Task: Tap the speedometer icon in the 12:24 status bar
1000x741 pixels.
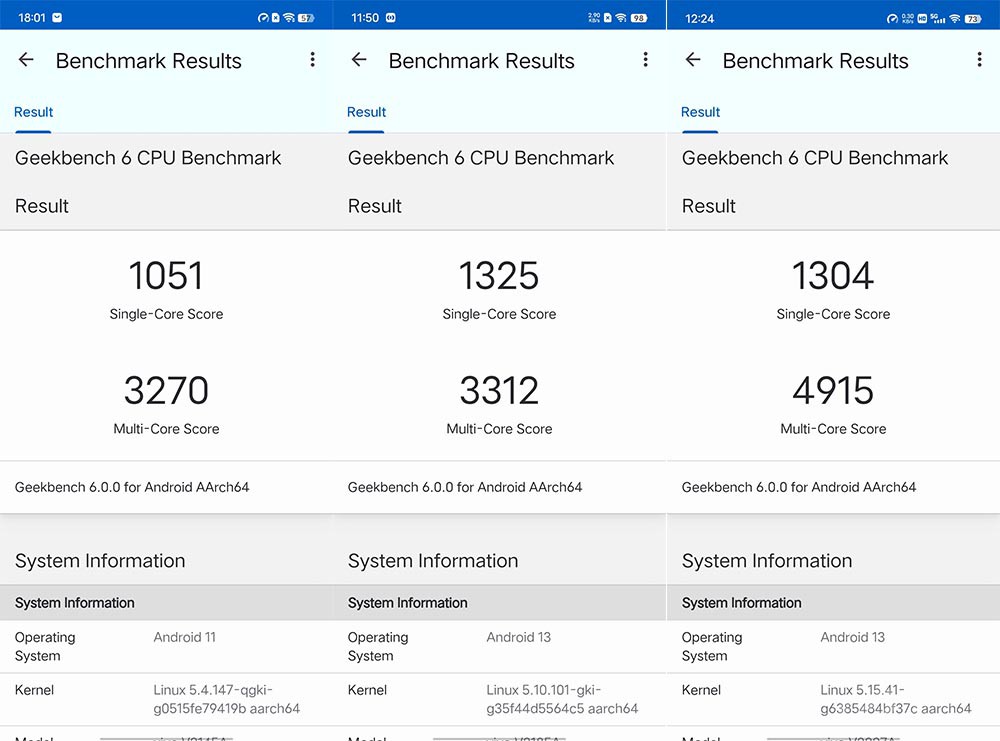Action: tap(892, 18)
